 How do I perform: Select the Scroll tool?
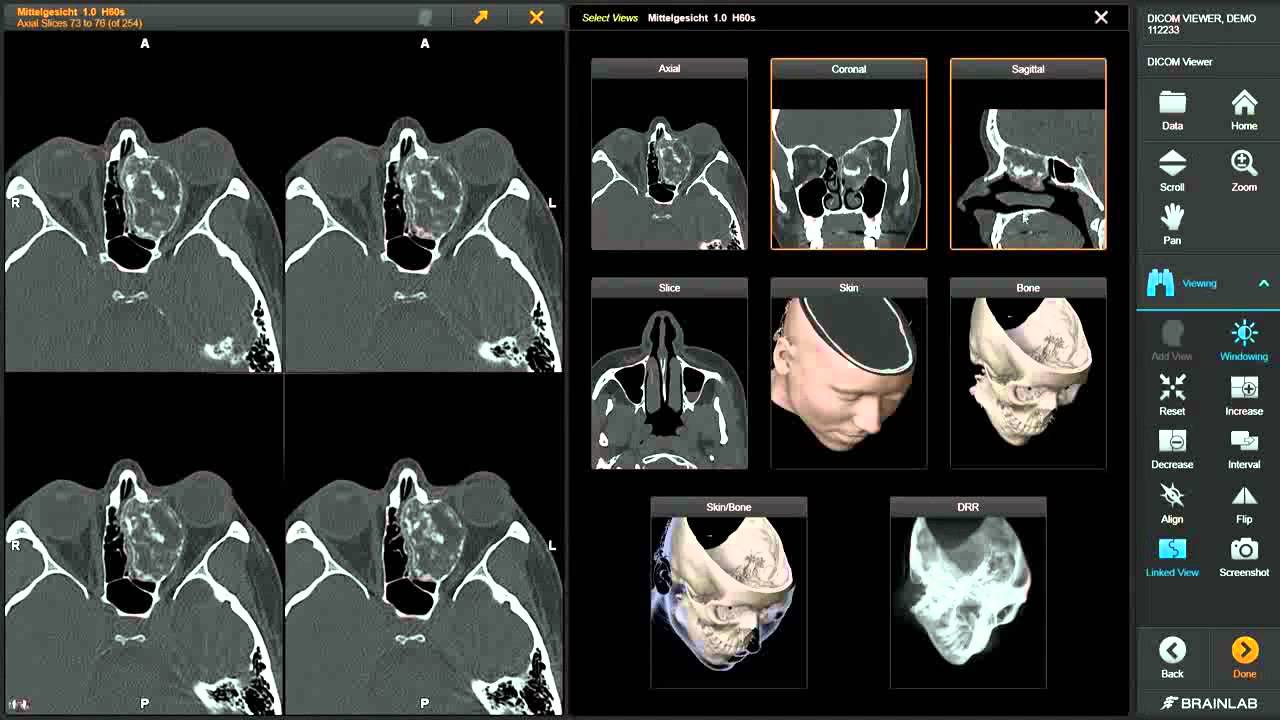pos(1172,171)
